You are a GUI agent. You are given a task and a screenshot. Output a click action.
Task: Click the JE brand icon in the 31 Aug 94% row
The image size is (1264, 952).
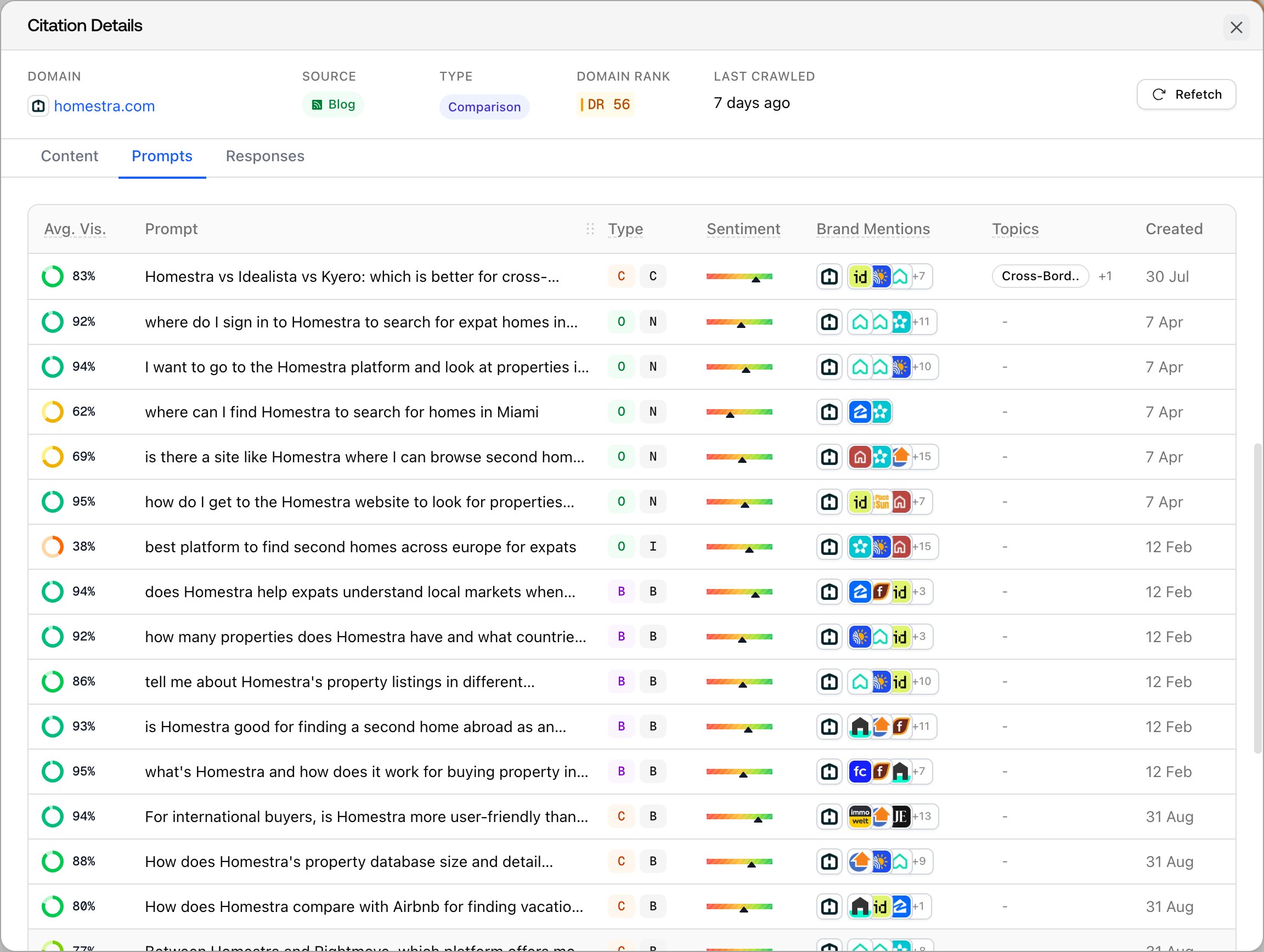(901, 817)
